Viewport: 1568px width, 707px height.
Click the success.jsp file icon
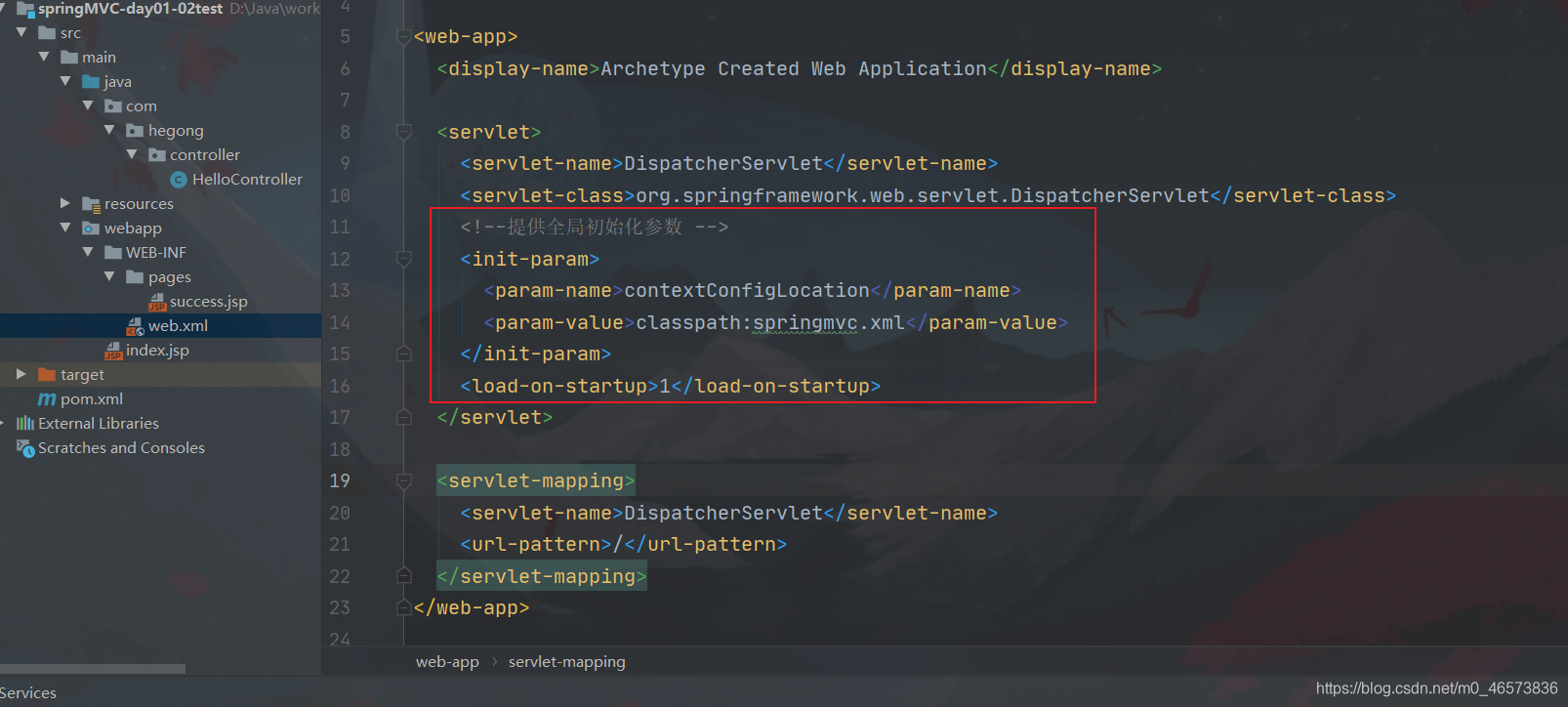(x=157, y=302)
